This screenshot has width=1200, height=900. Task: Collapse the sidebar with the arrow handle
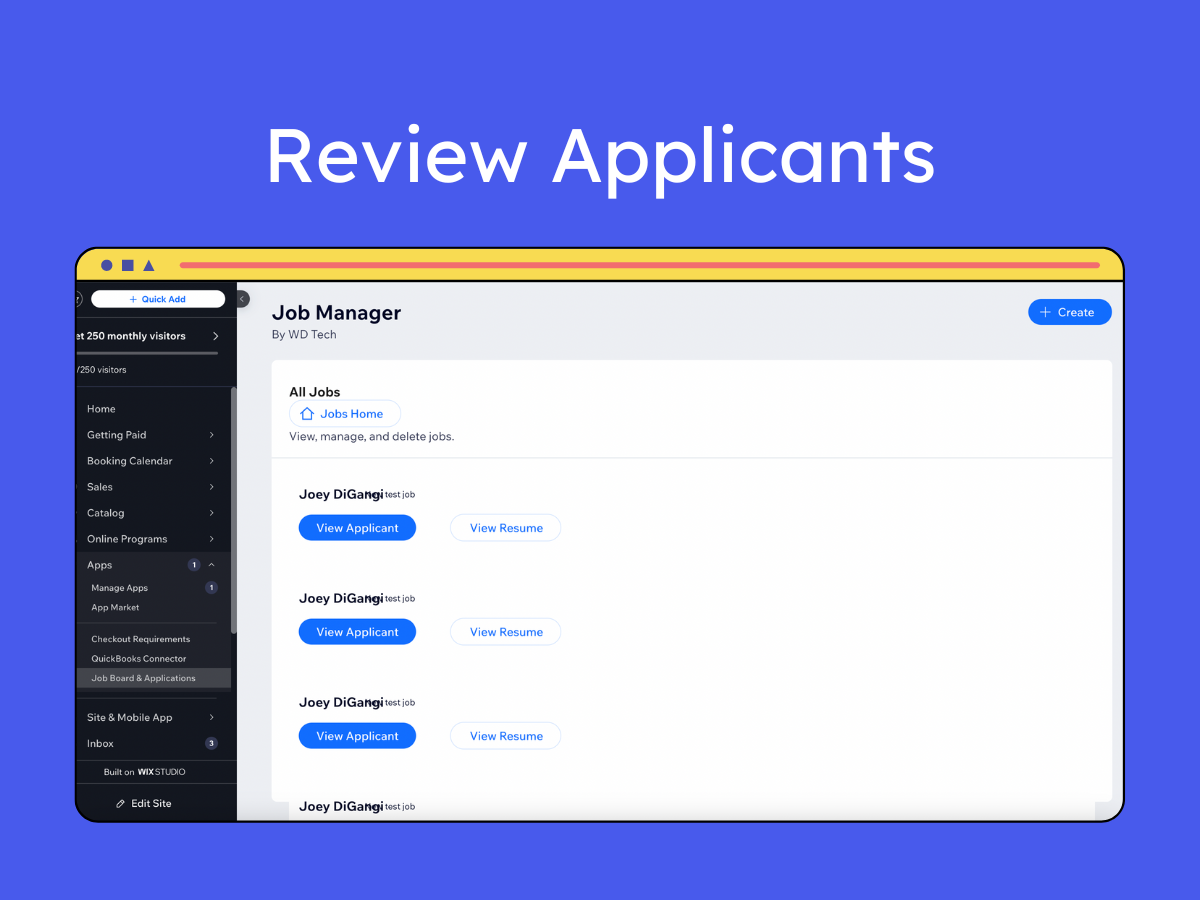click(242, 298)
